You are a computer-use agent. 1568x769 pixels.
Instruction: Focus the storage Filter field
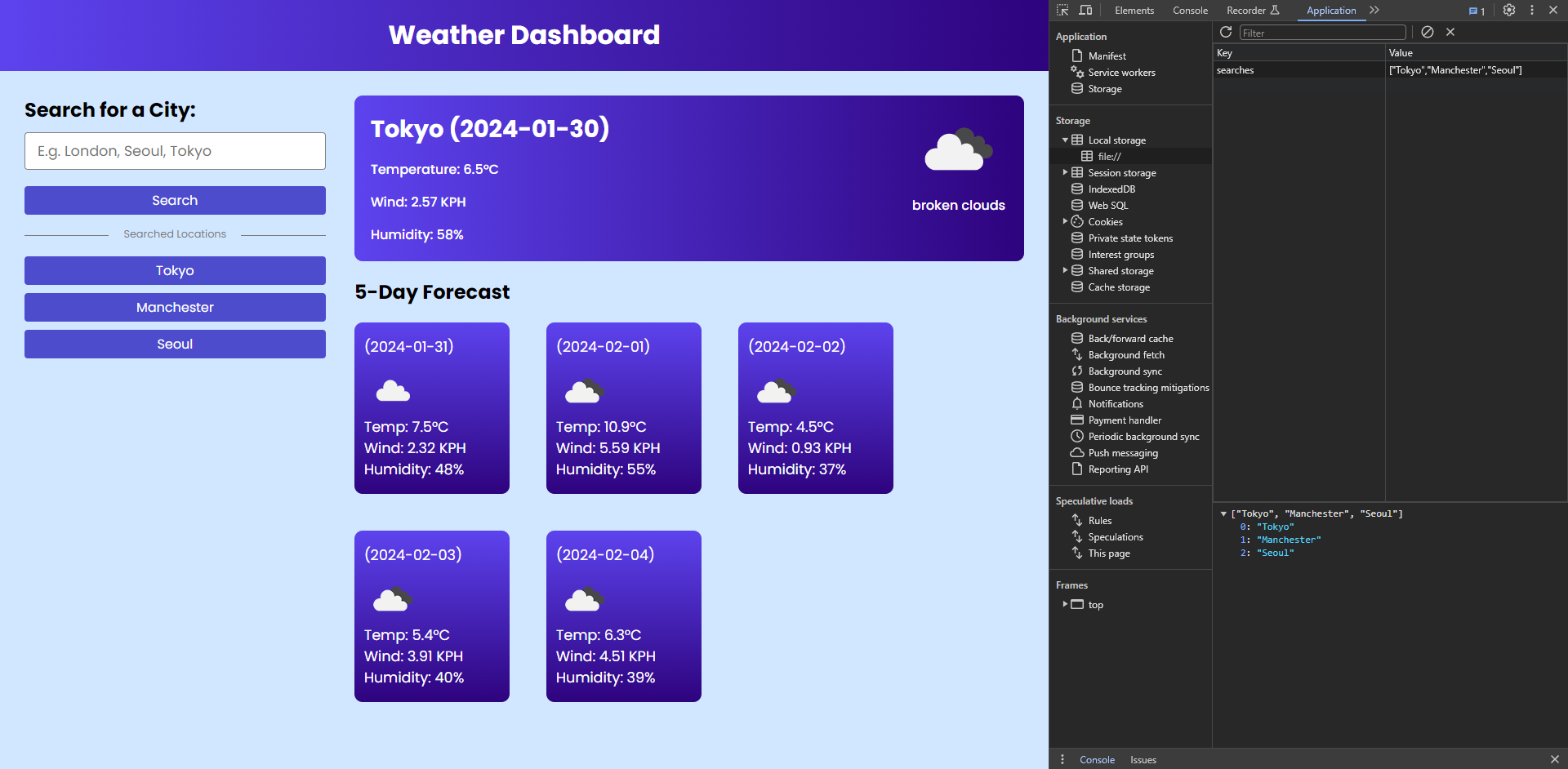tap(1322, 33)
